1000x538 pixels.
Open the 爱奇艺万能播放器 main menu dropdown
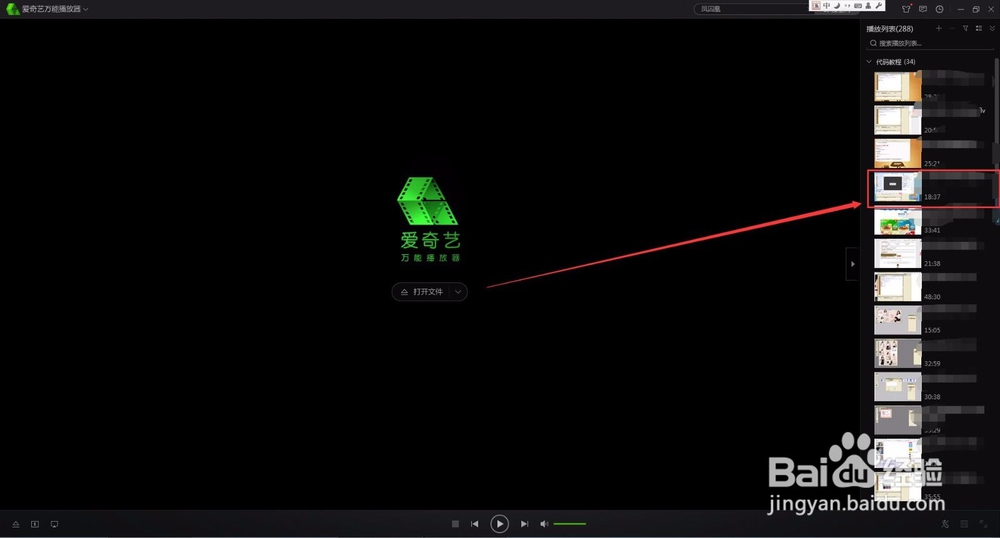tap(85, 9)
